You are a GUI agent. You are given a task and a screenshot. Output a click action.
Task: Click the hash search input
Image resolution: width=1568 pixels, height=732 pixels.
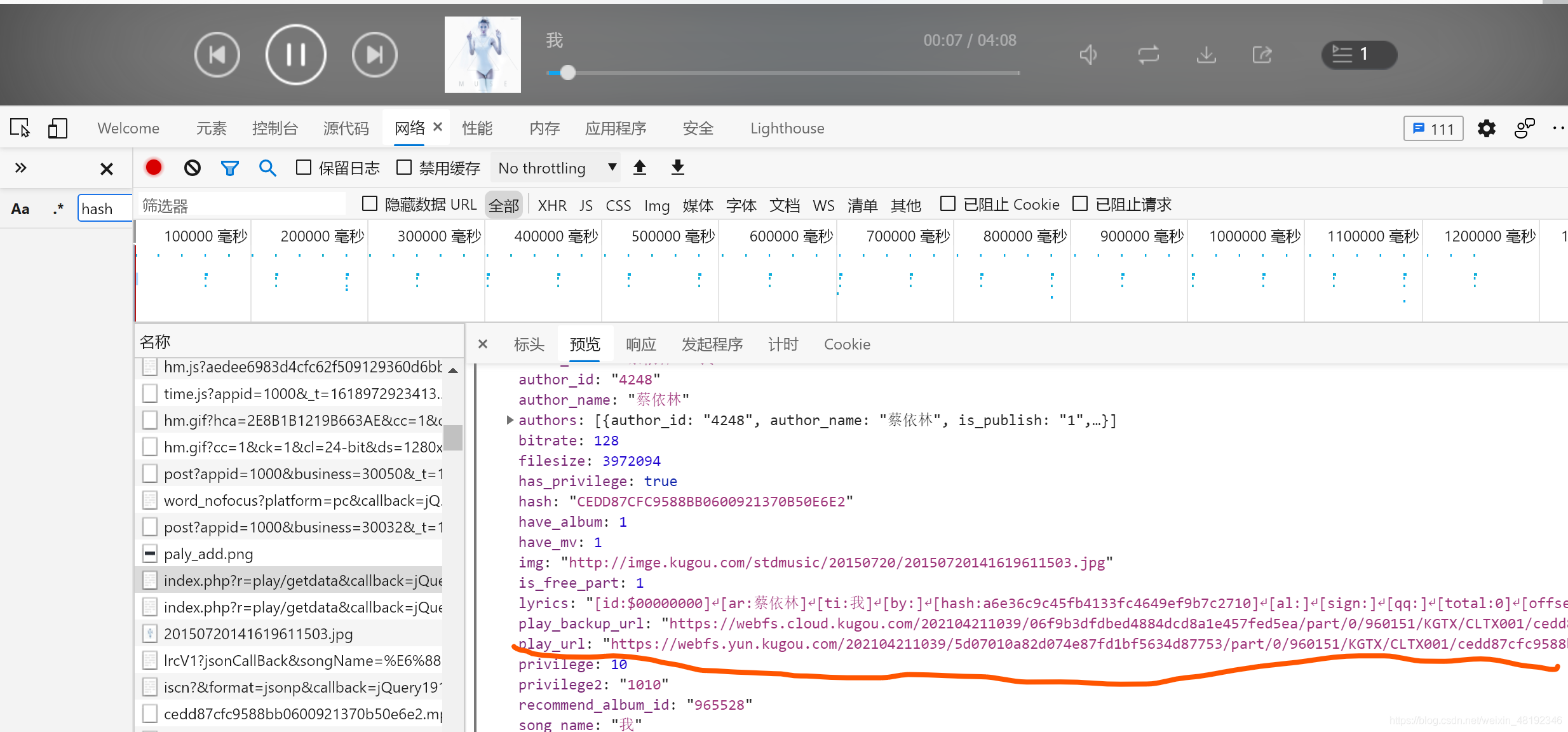105,209
